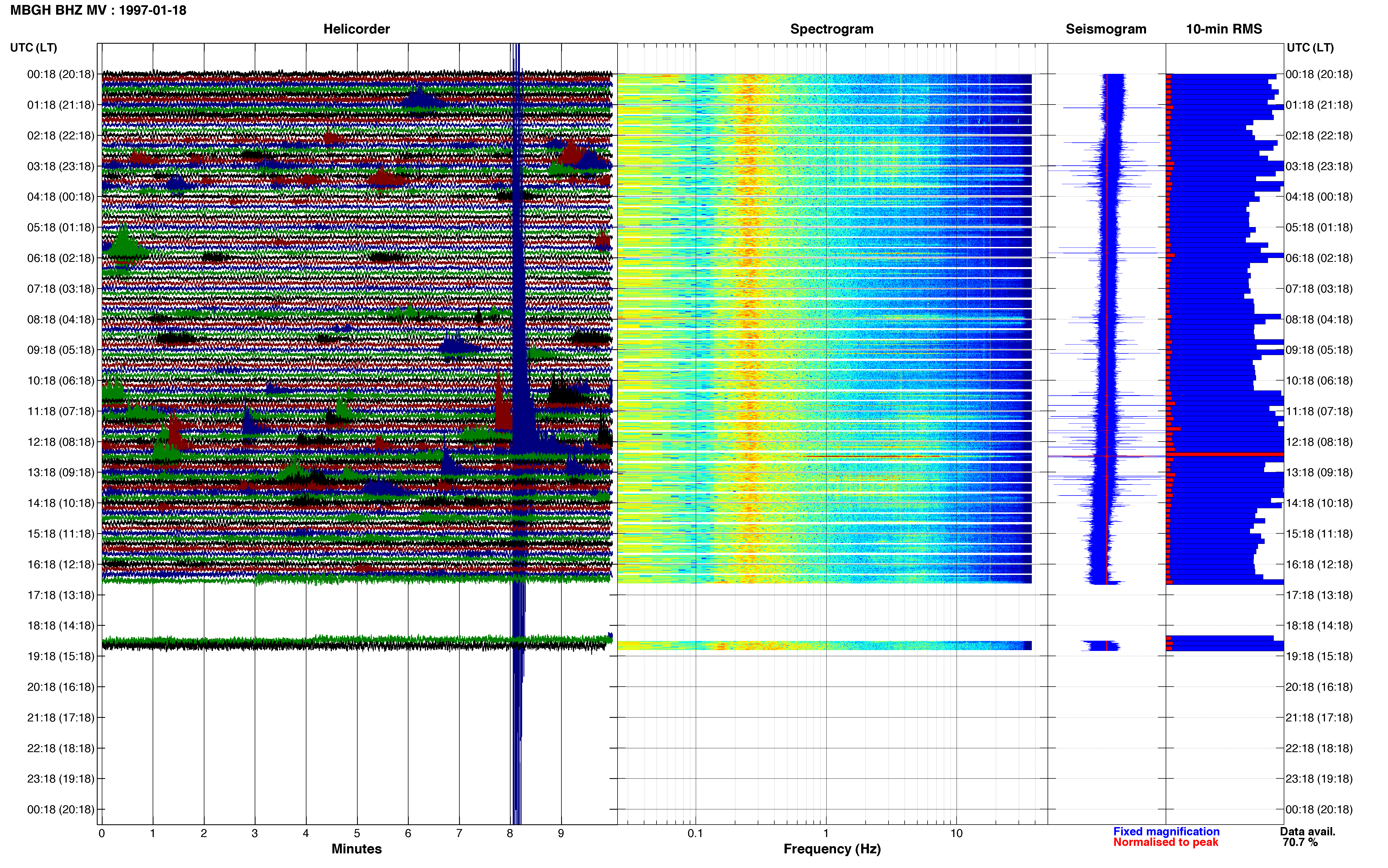The width and height of the screenshot is (1388, 868).
Task: Click the right time label 23:18 (19:18)
Action: tap(1319, 779)
